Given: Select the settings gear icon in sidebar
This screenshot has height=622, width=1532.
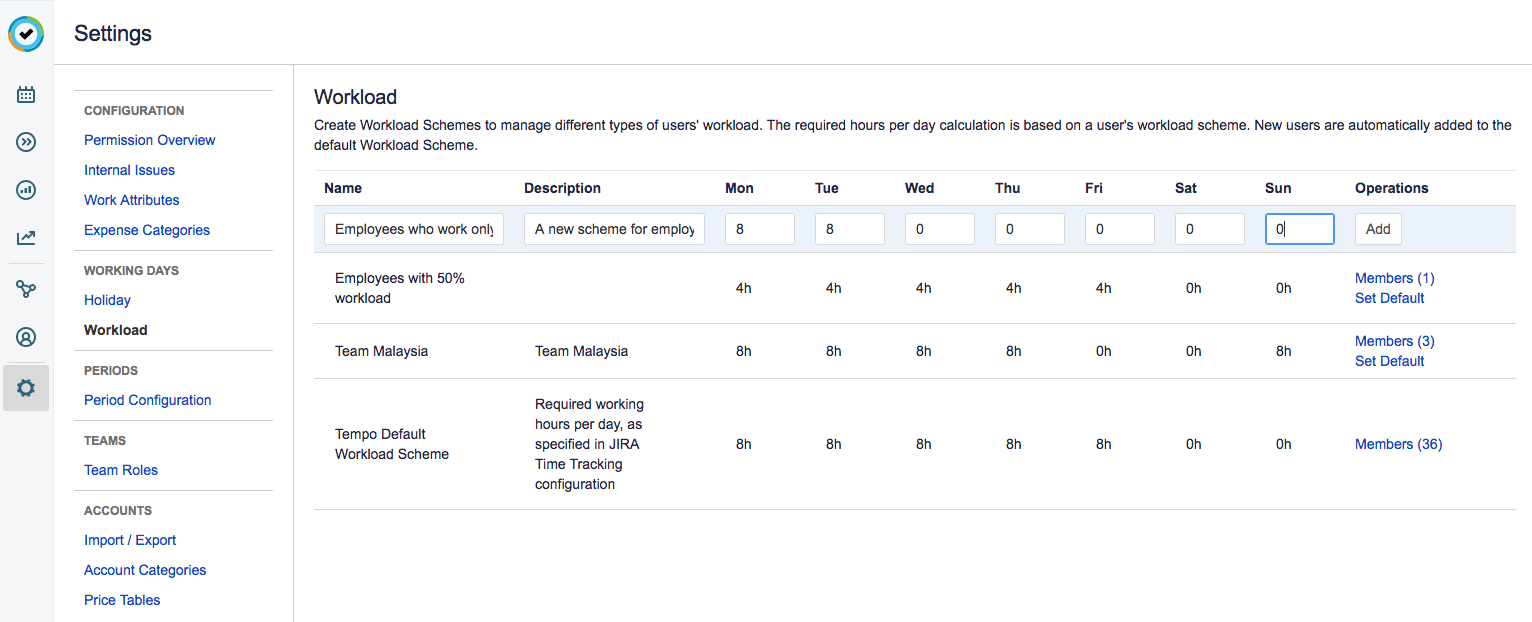Looking at the screenshot, I should tap(25, 387).
